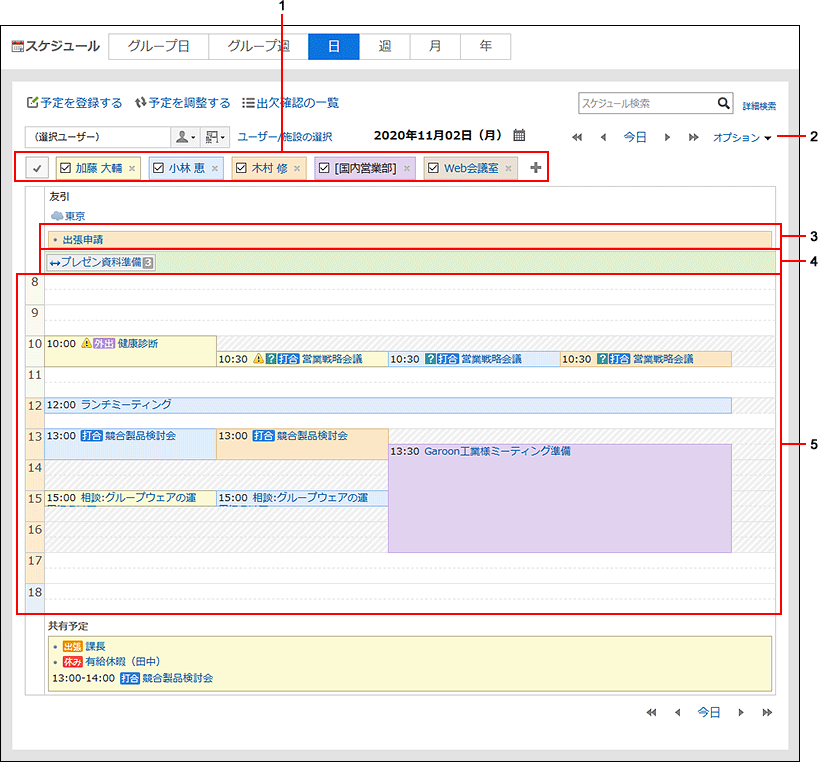Go to next day, top arrow
The image size is (818, 762).
[x=667, y=138]
